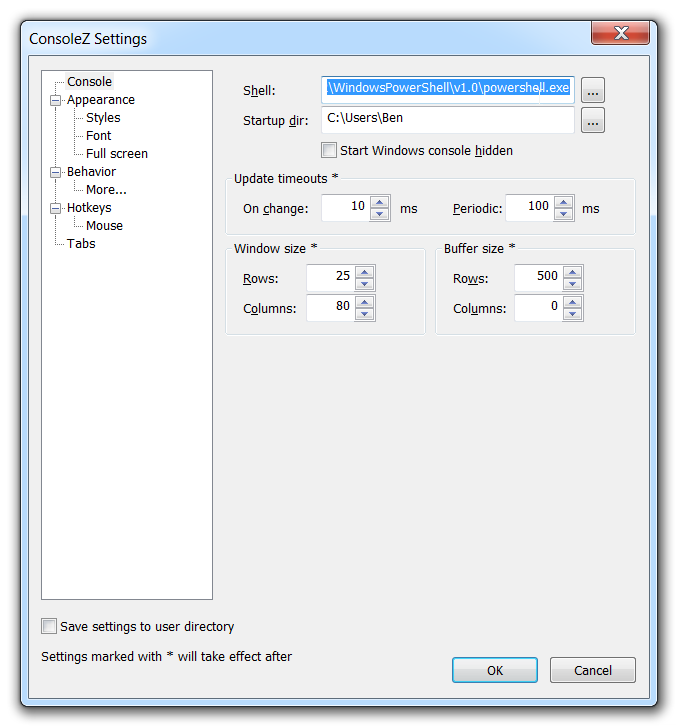Screen dimensions: 678x727
Task: Select Behavior in the settings tree
Action: pos(91,172)
